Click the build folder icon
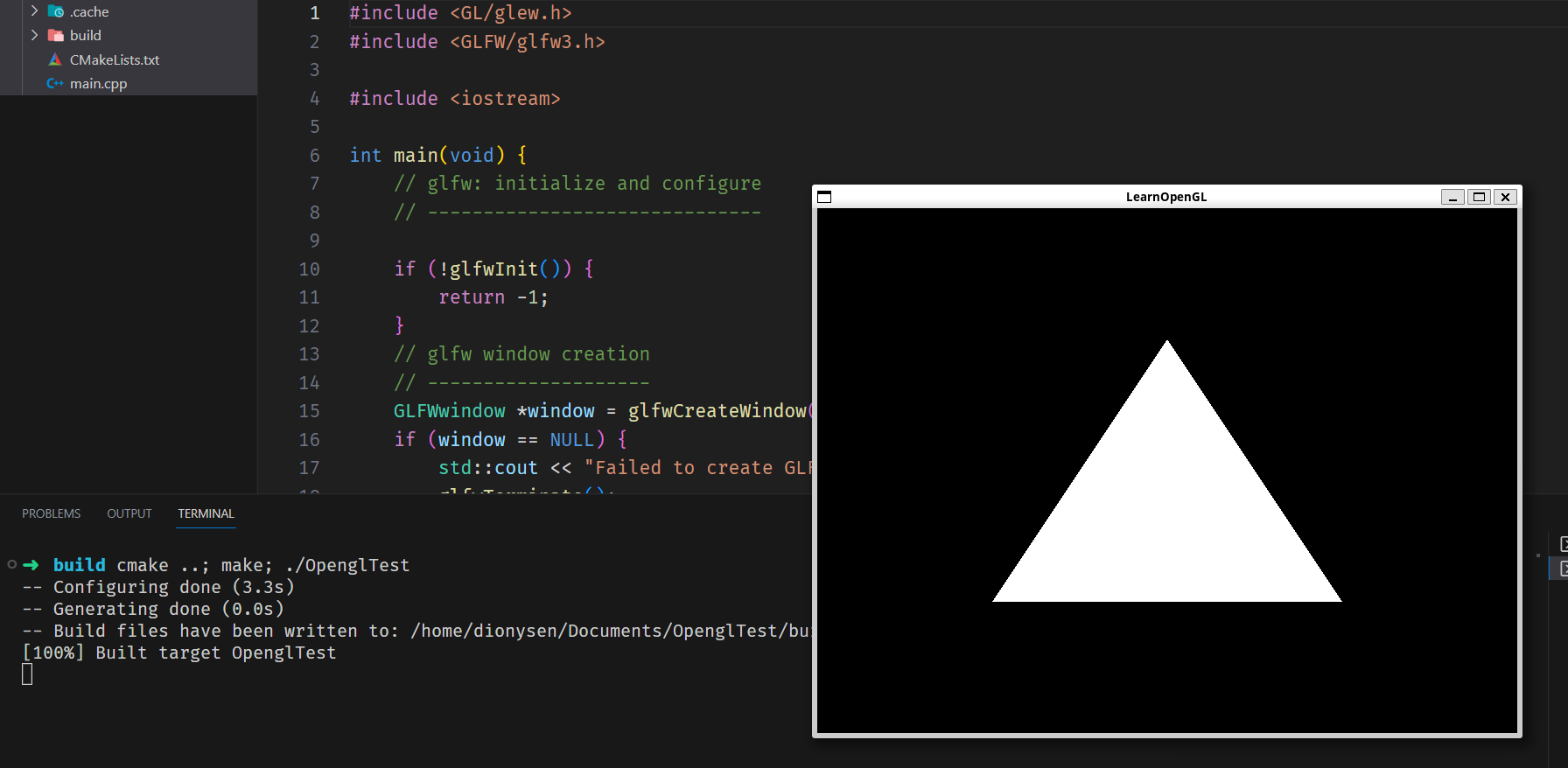Screen dimensions: 1568x768 click(x=55, y=35)
